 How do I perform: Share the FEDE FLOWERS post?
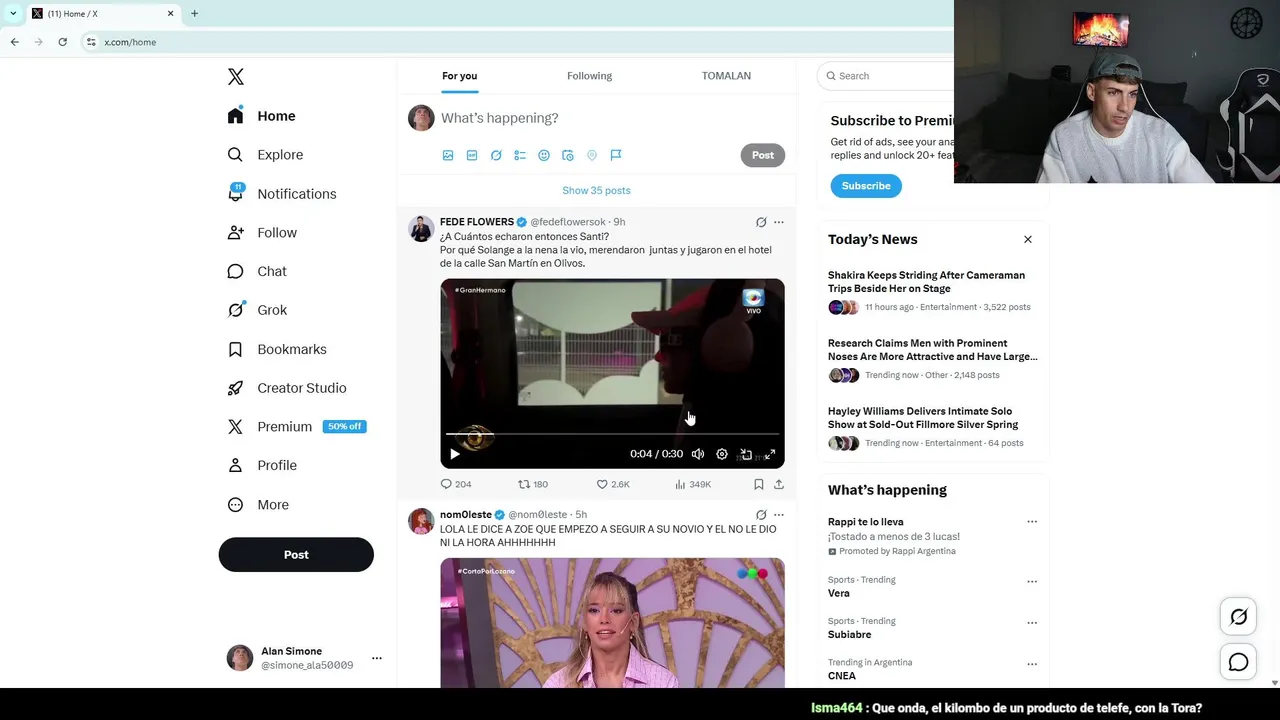[779, 484]
